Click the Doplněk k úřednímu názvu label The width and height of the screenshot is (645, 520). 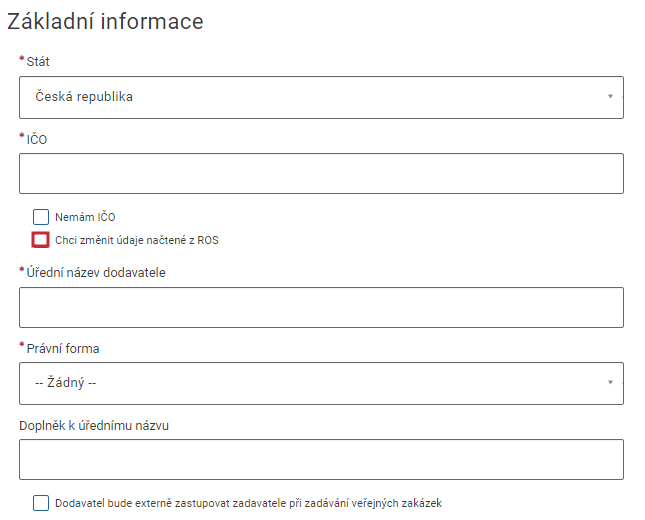(94, 425)
